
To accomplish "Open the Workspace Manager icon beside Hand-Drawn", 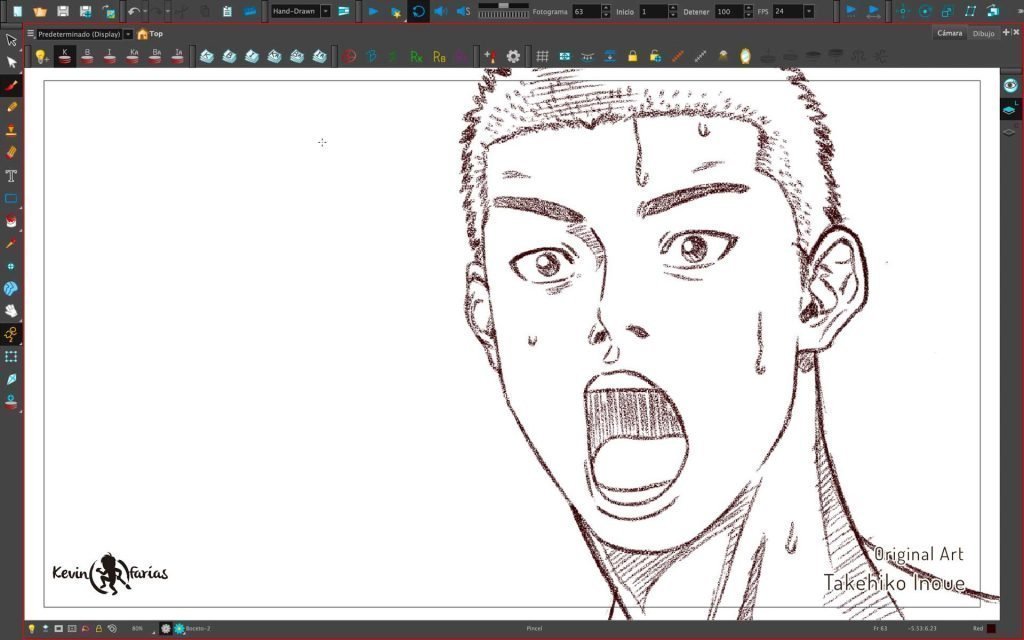I will (344, 11).
